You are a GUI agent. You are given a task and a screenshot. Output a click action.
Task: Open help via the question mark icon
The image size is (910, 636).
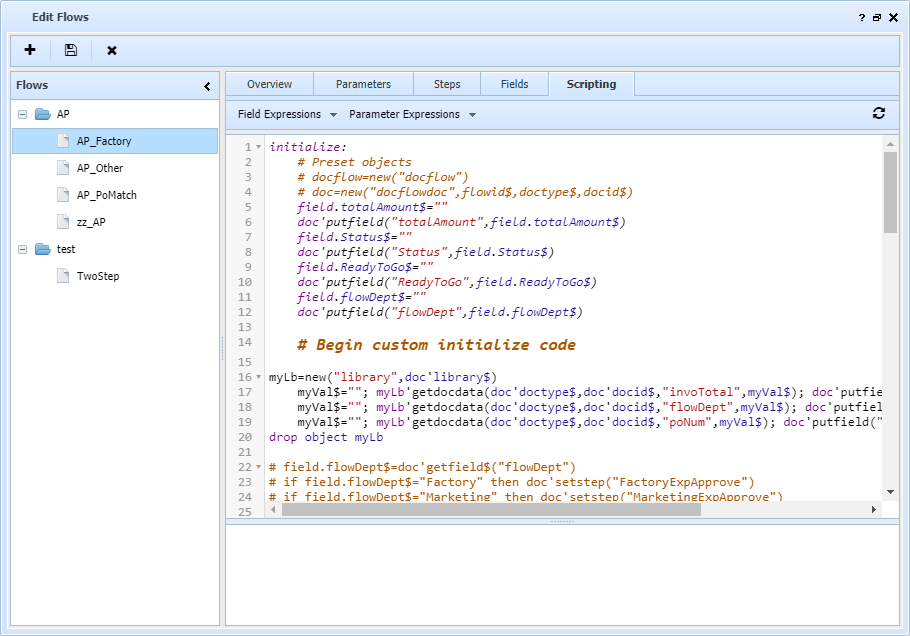pyautogui.click(x=860, y=16)
